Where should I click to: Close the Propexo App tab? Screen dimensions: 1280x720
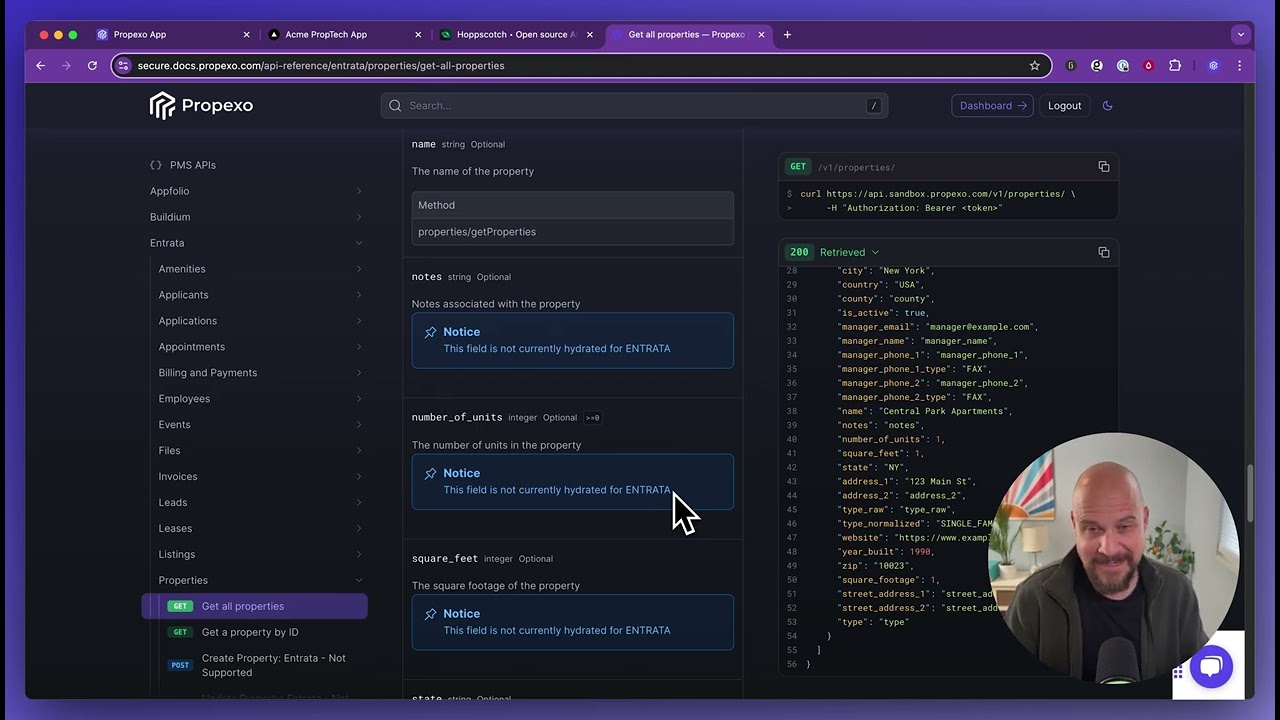pos(246,34)
